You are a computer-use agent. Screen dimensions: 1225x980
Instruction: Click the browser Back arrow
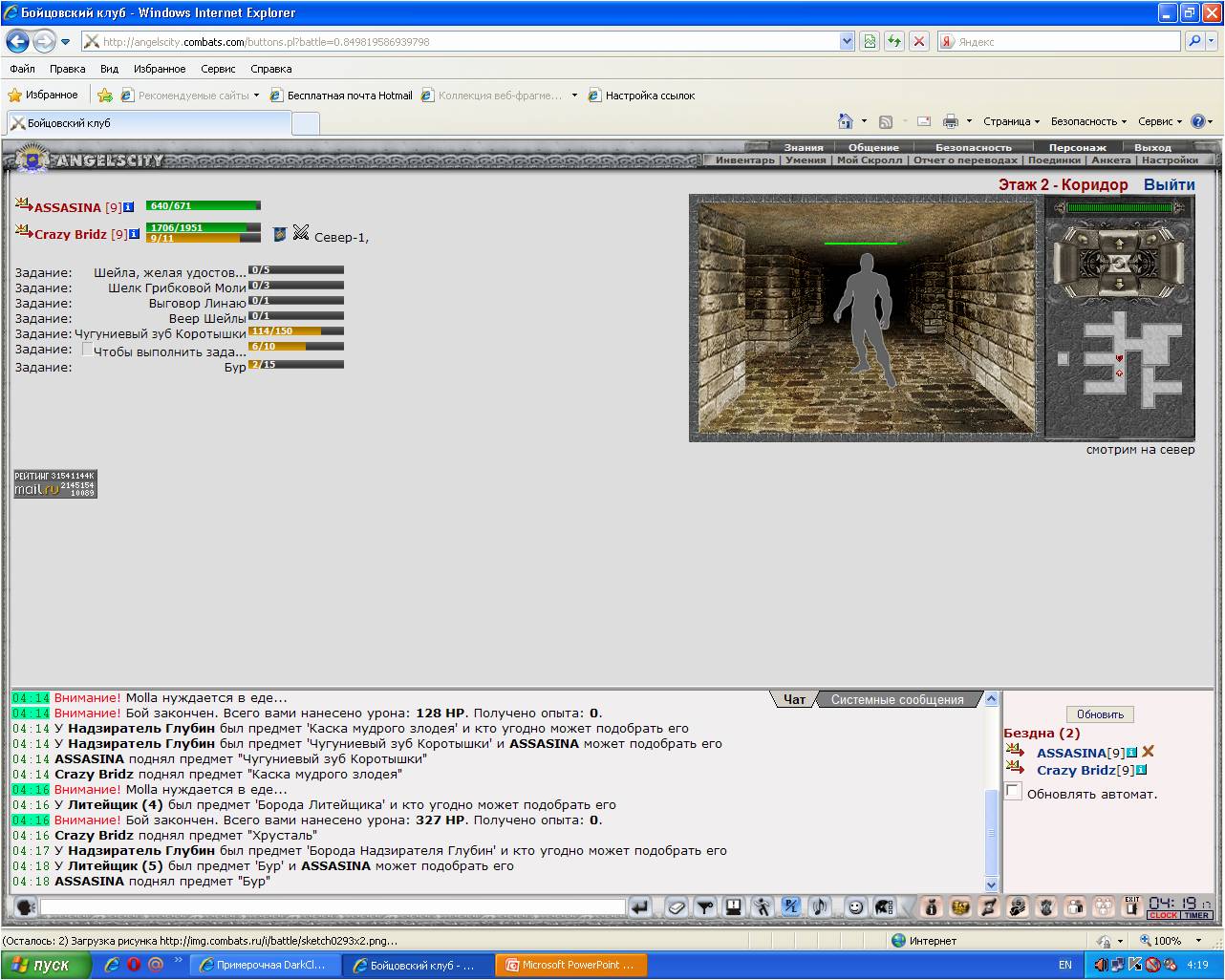(17, 41)
